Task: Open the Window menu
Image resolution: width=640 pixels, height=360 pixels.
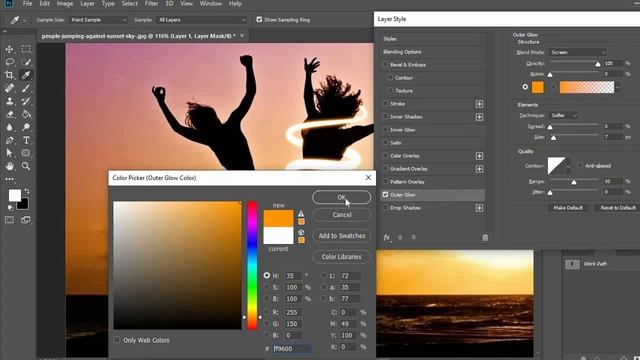Action: 211,4
